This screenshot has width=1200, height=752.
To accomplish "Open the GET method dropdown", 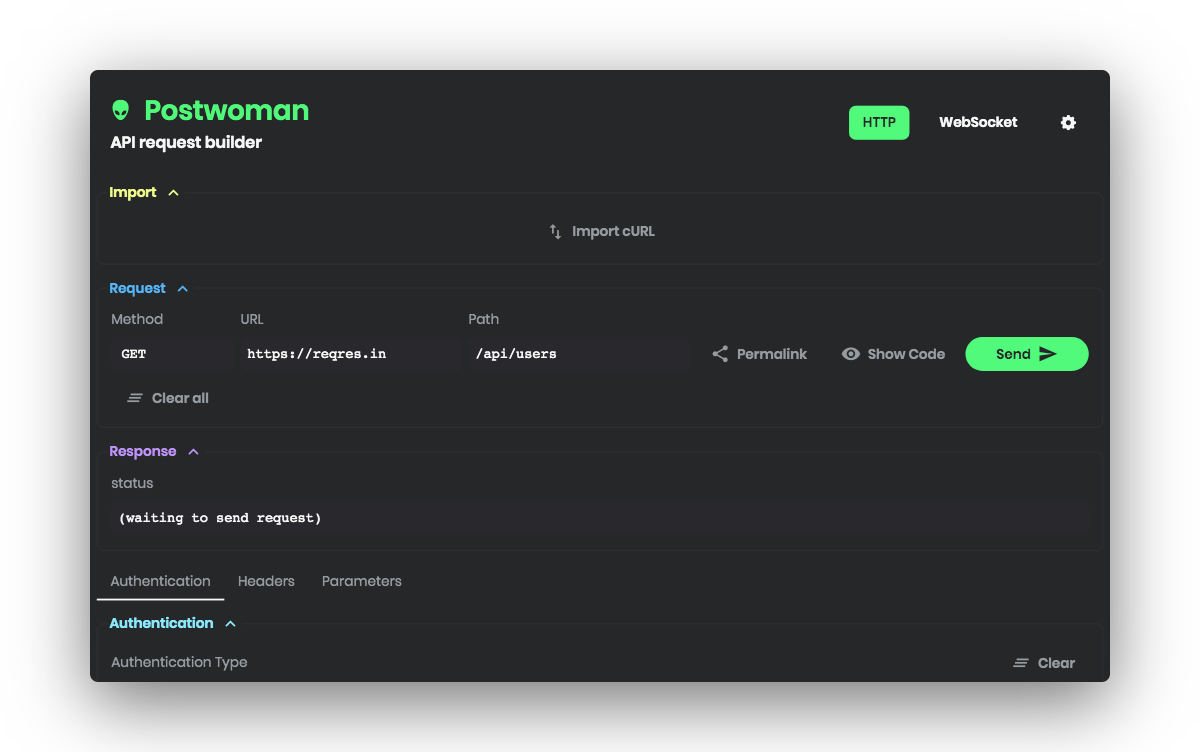I will pos(170,354).
